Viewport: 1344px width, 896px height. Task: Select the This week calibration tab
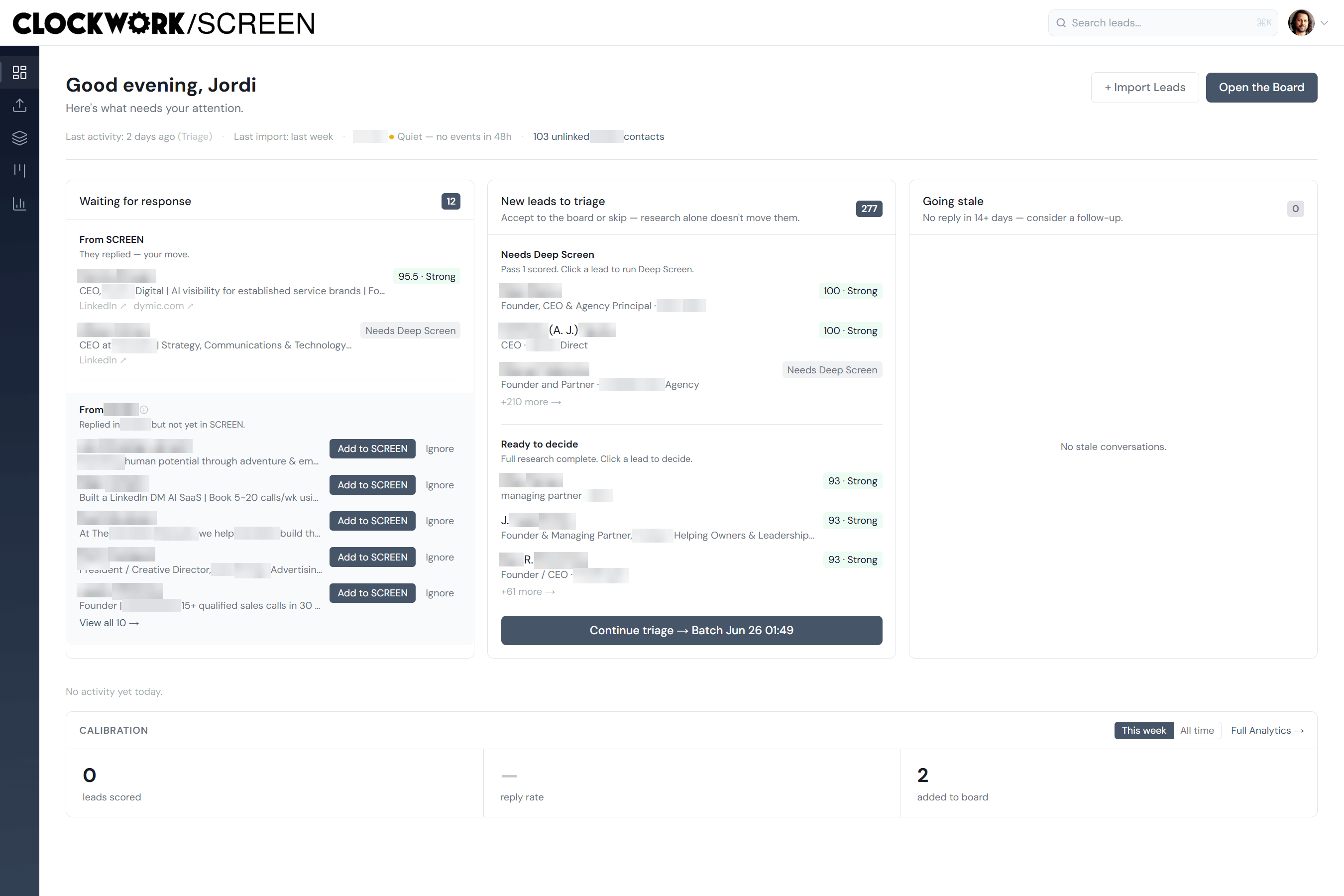click(x=1143, y=730)
